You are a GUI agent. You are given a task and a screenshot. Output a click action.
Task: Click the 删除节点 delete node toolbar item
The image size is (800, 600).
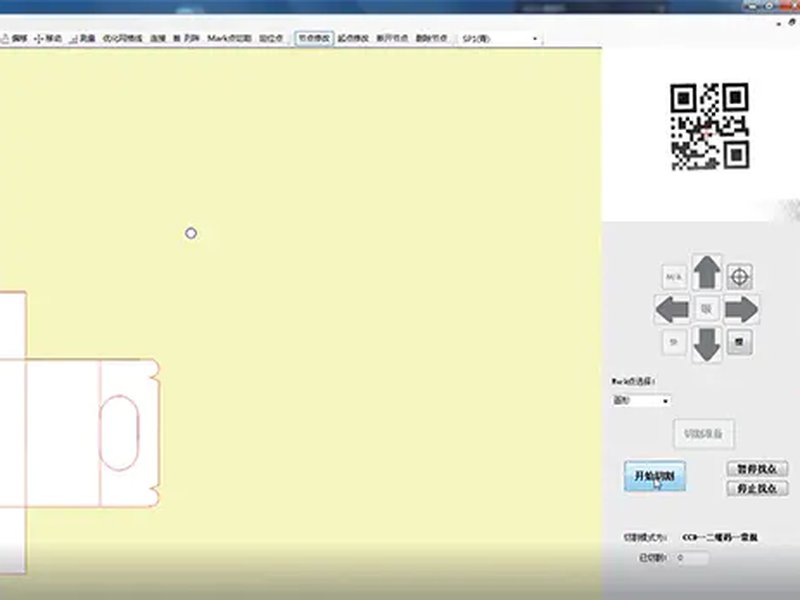click(x=432, y=38)
